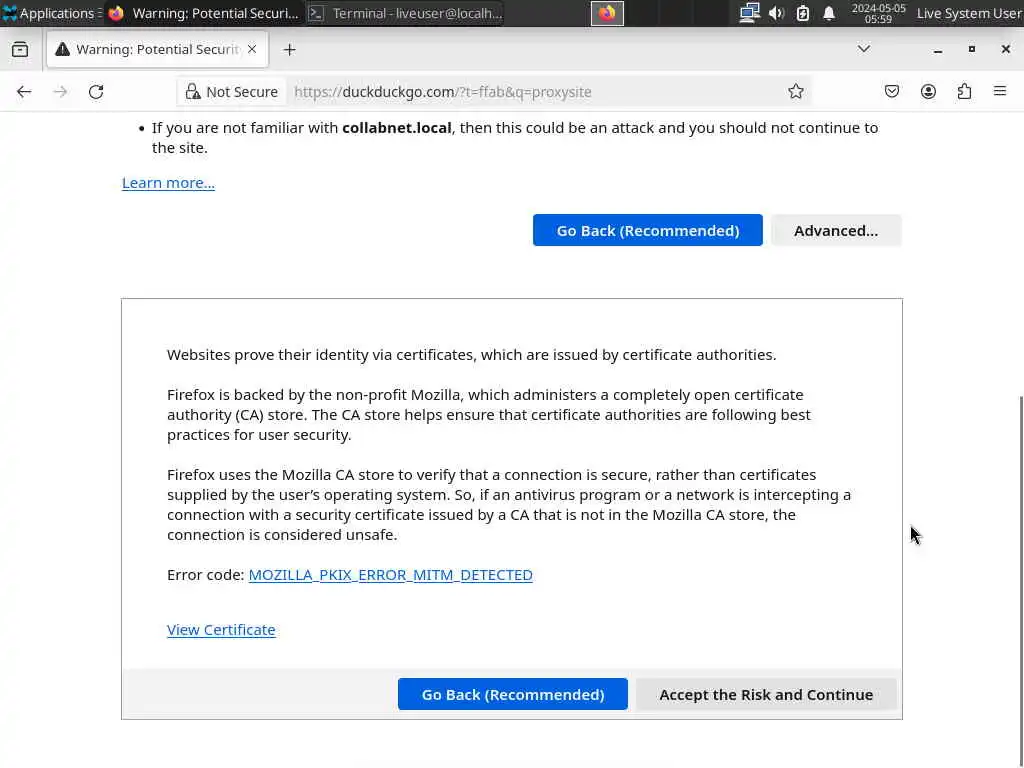Click Accept the Risk and Continue

pos(766,694)
